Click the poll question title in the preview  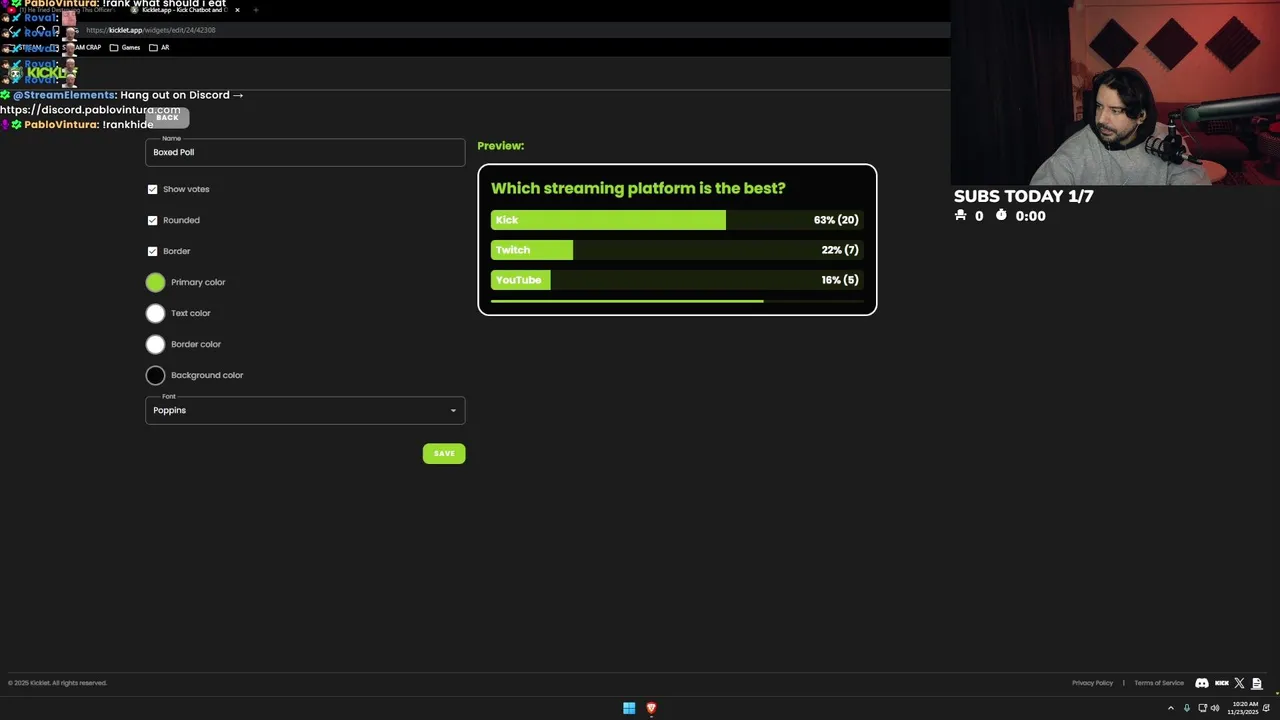[x=638, y=188]
